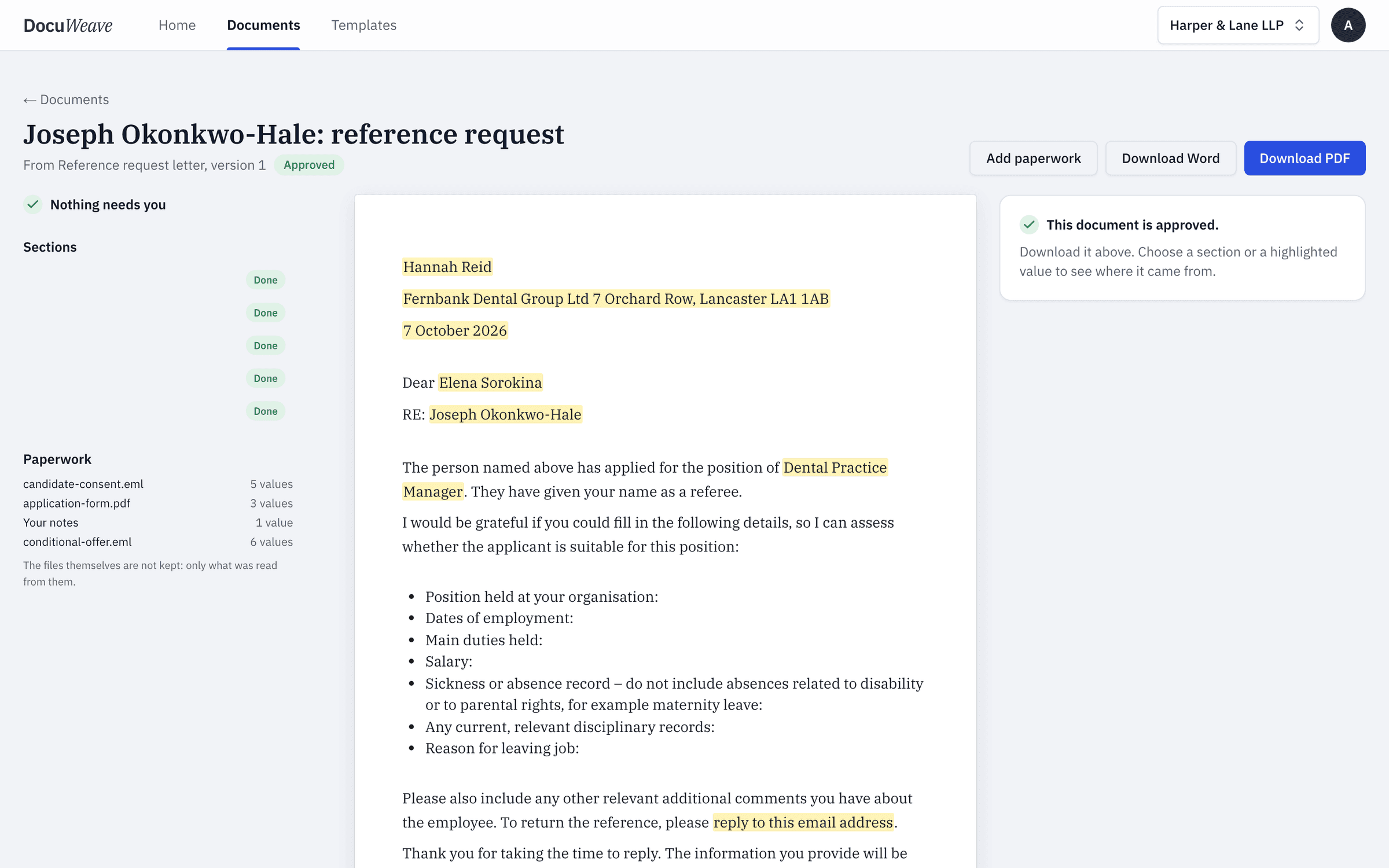Click the 'Salary:' bullet in the letter
Screen dimensions: 1389x868
[x=449, y=661]
